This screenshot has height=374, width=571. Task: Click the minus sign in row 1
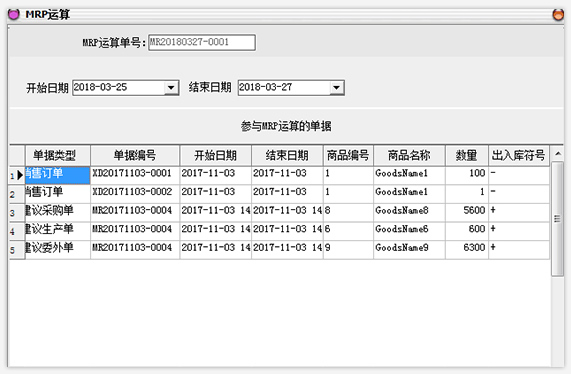coord(493,173)
